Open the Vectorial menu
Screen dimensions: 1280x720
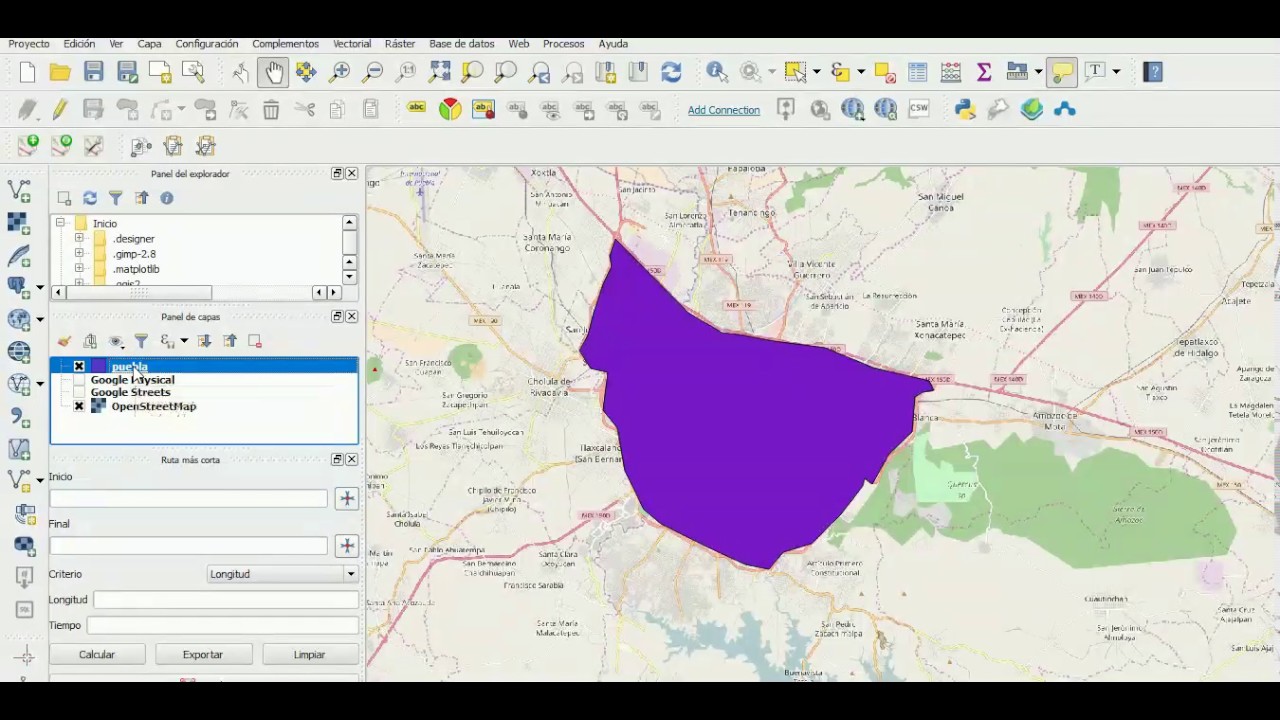click(x=352, y=44)
